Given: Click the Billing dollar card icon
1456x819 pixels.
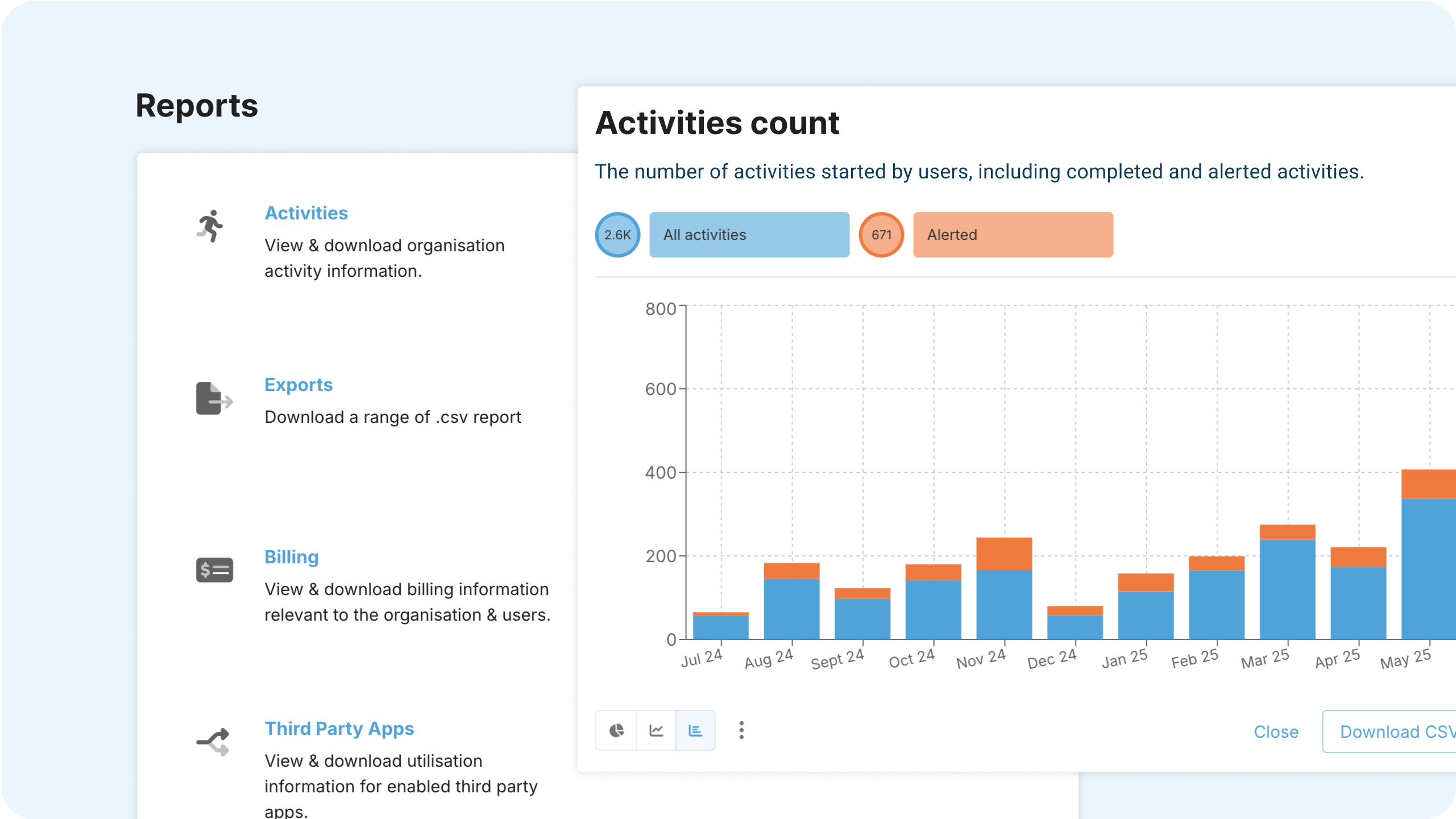Looking at the screenshot, I should 214,570.
